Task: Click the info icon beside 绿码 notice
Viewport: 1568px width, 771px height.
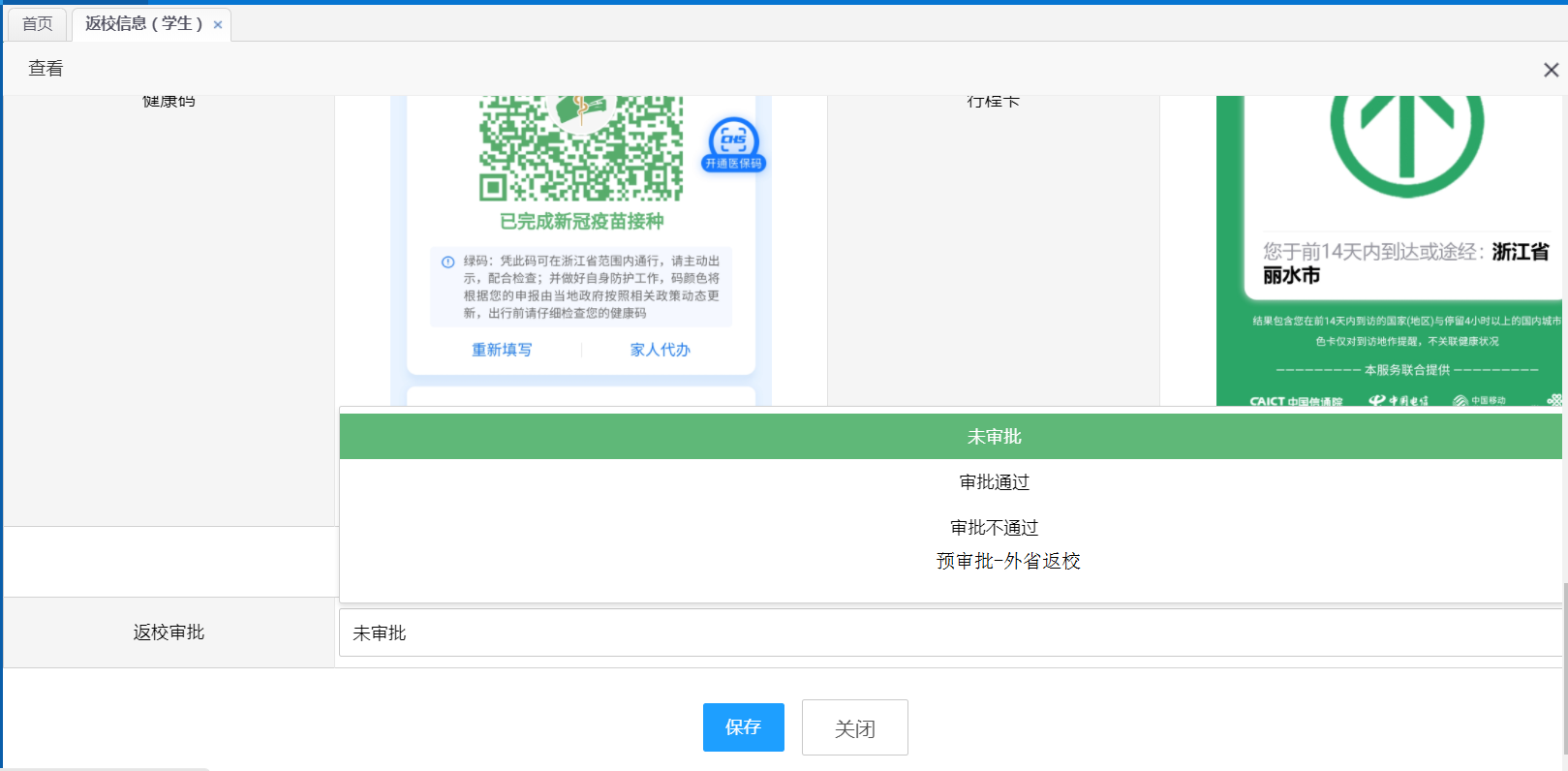Action: click(x=448, y=262)
